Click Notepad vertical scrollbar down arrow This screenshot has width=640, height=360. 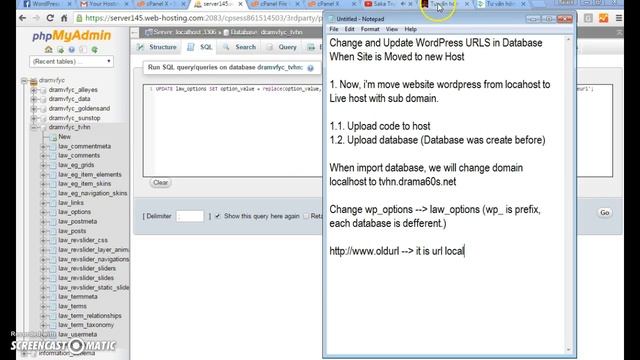click(569, 350)
